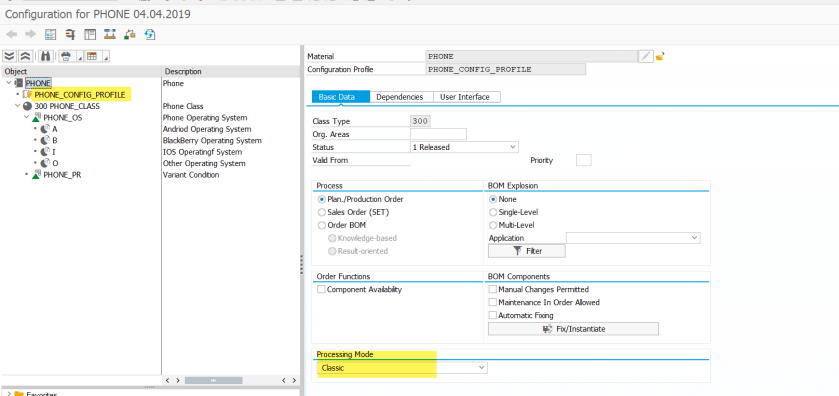Select Single-Level BOM explosion

(493, 212)
